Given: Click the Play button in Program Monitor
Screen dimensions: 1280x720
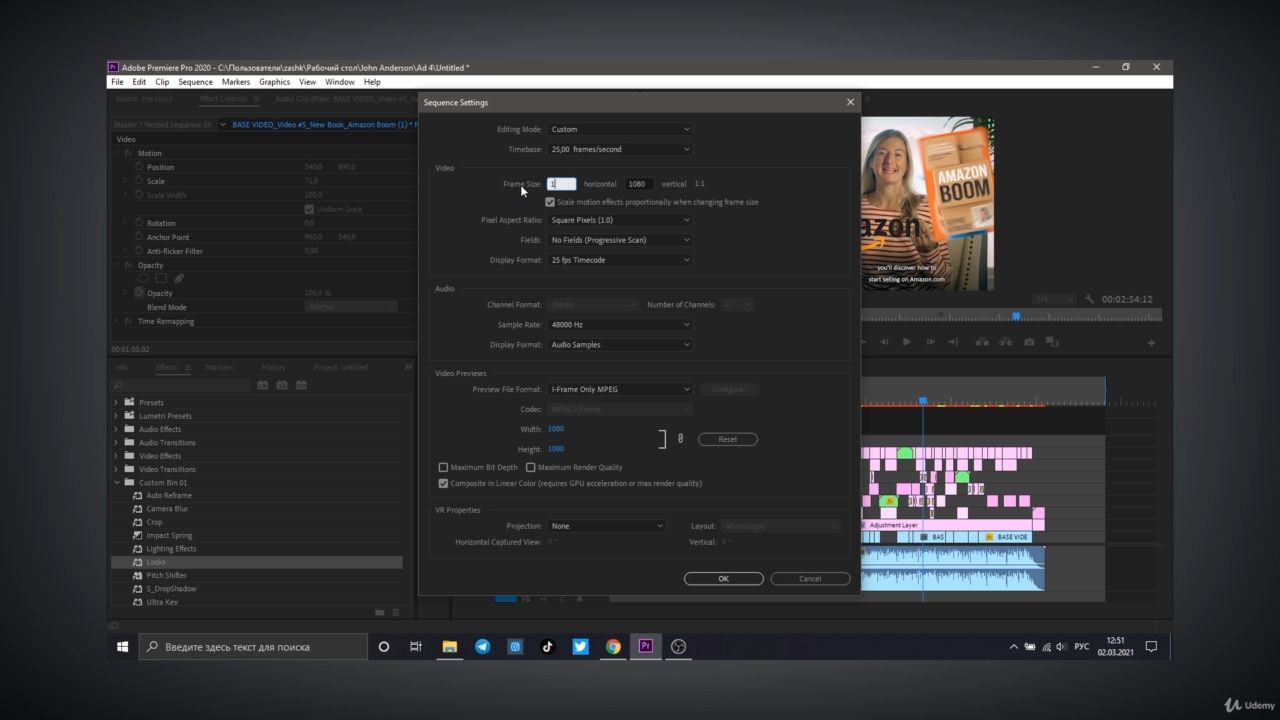Looking at the screenshot, I should pos(907,342).
